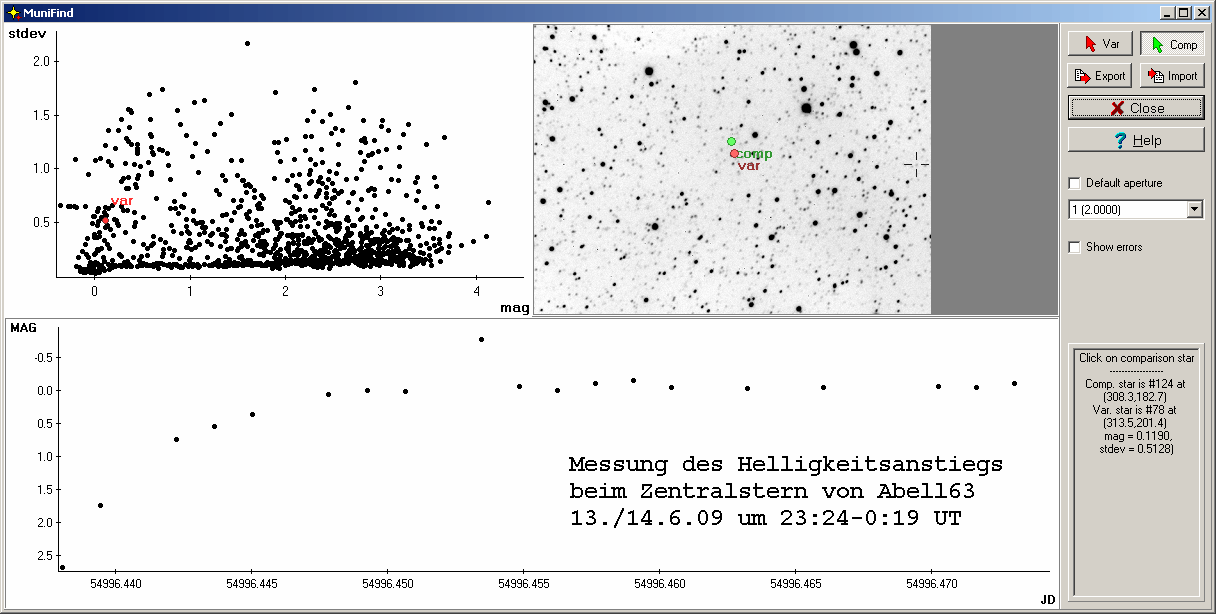Image resolution: width=1216 pixels, height=614 pixels.
Task: Open Help with the question mark button
Action: 1136,140
